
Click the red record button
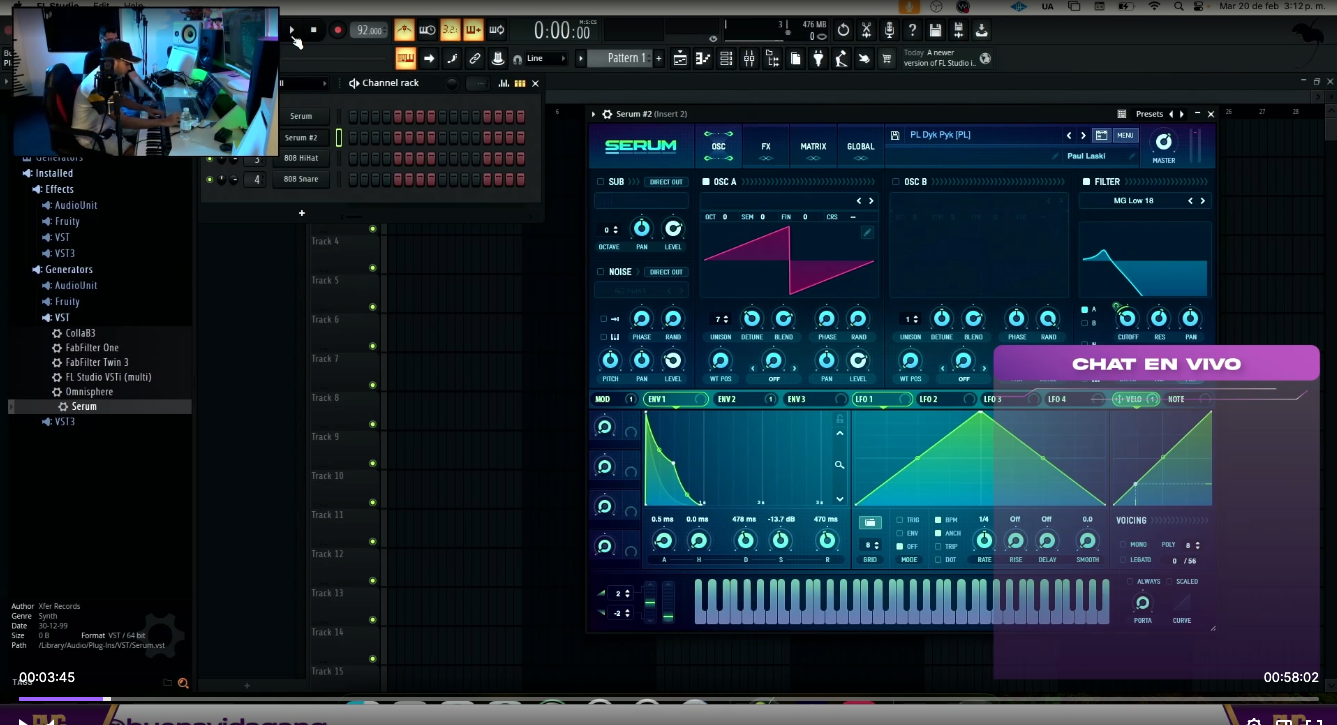pos(338,30)
